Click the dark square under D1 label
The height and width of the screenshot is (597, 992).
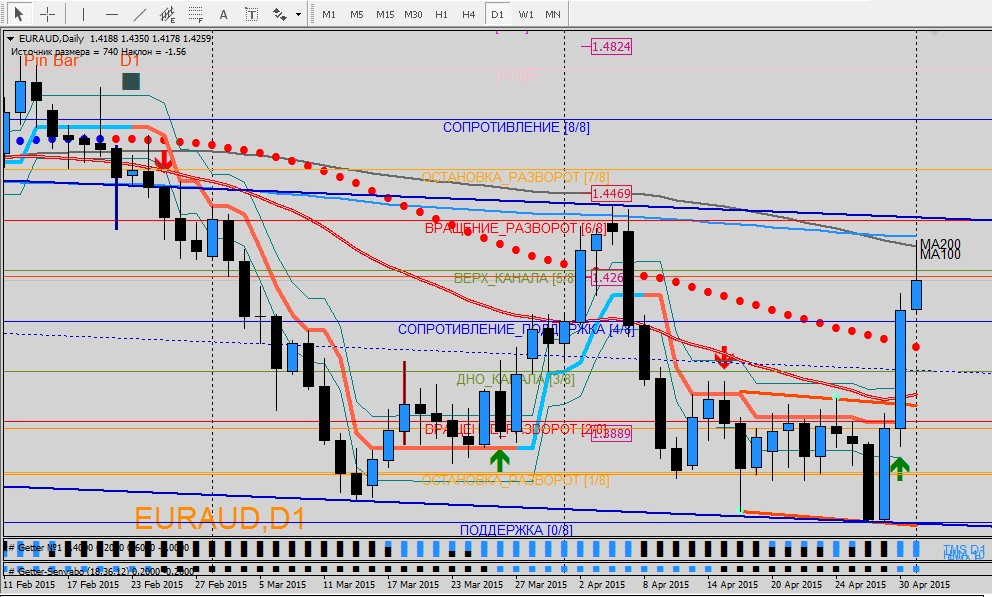pyautogui.click(x=131, y=81)
